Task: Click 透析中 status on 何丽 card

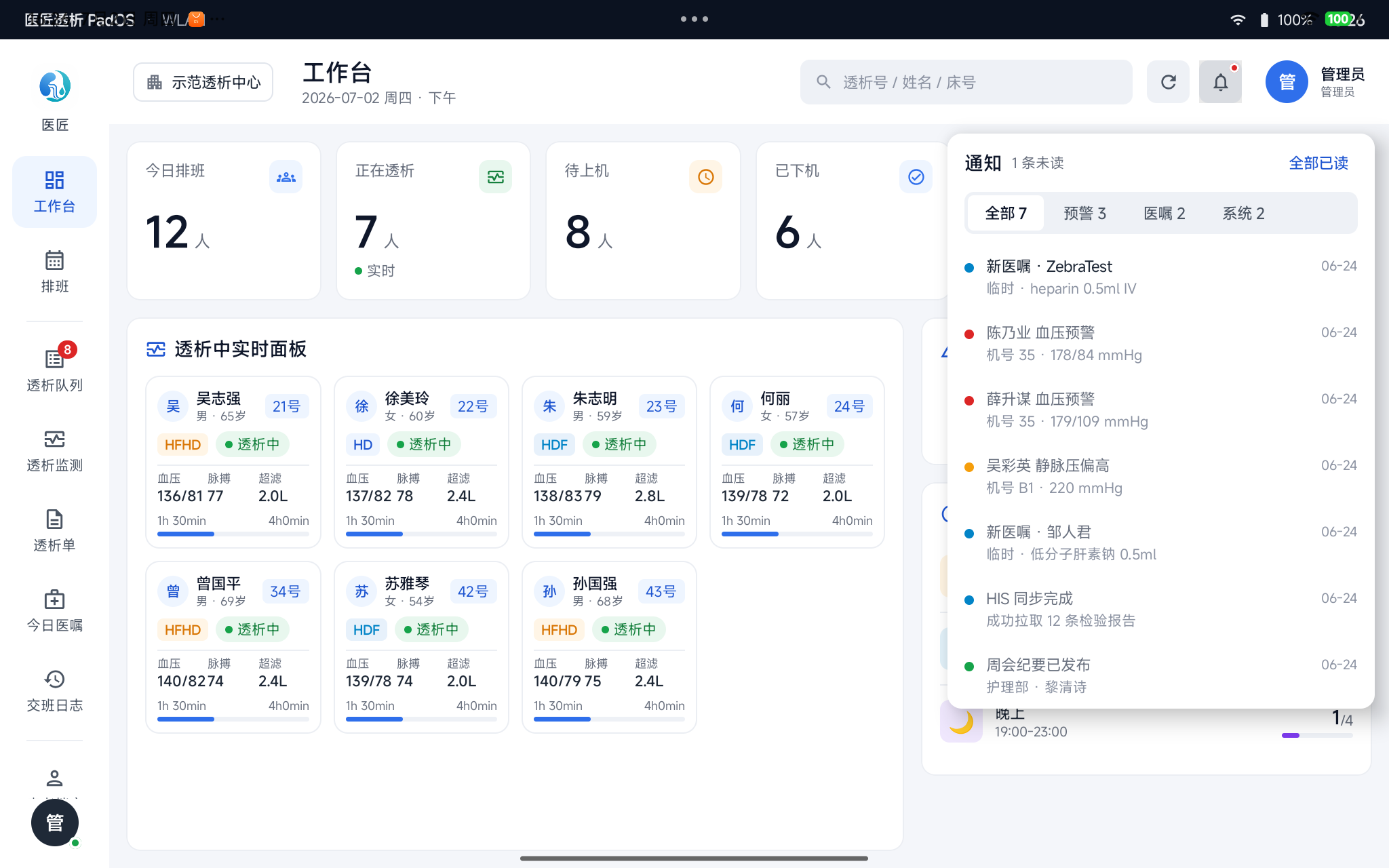Action: tap(807, 445)
